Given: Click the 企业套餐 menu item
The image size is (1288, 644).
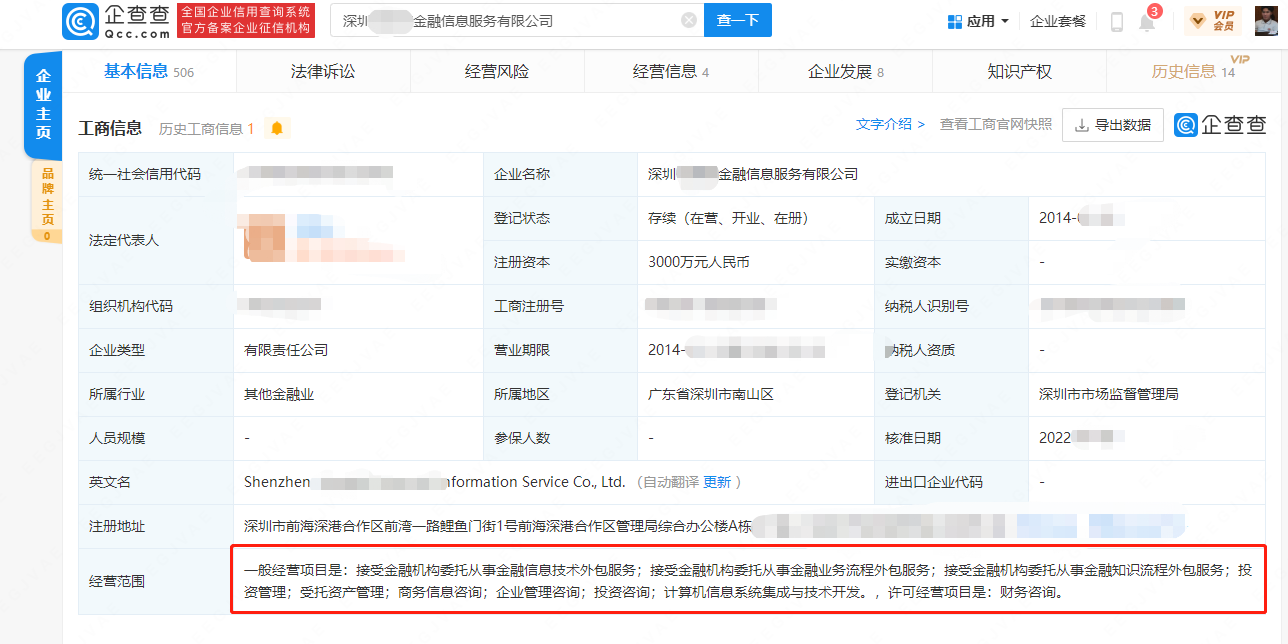Looking at the screenshot, I should pos(1057,21).
